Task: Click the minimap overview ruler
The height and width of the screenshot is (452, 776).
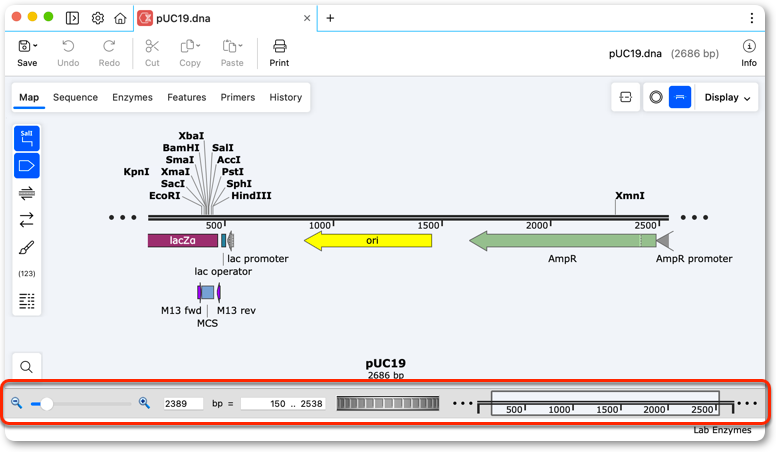Action: click(605, 403)
